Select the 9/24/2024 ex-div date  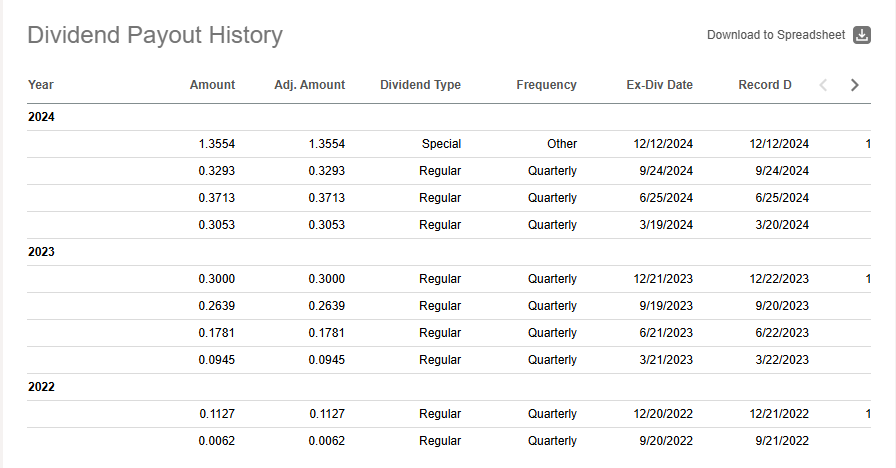[x=666, y=171]
